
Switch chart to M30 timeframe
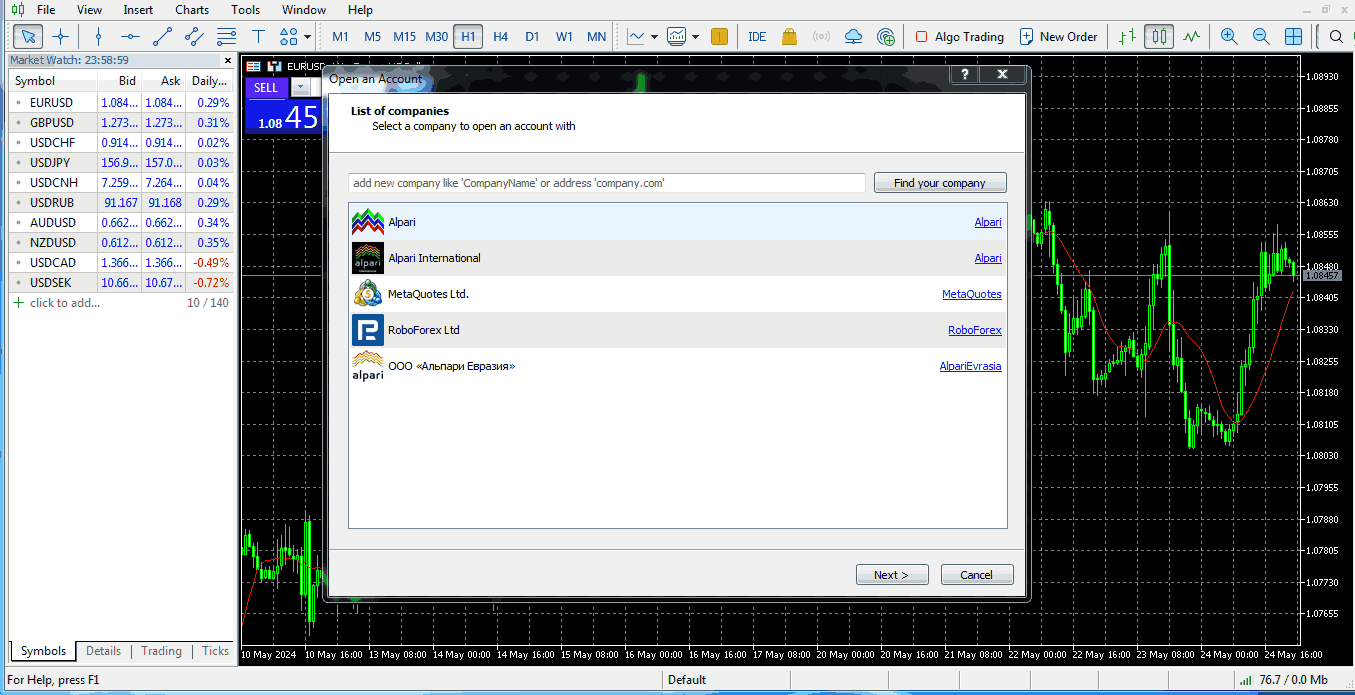pyautogui.click(x=436, y=37)
